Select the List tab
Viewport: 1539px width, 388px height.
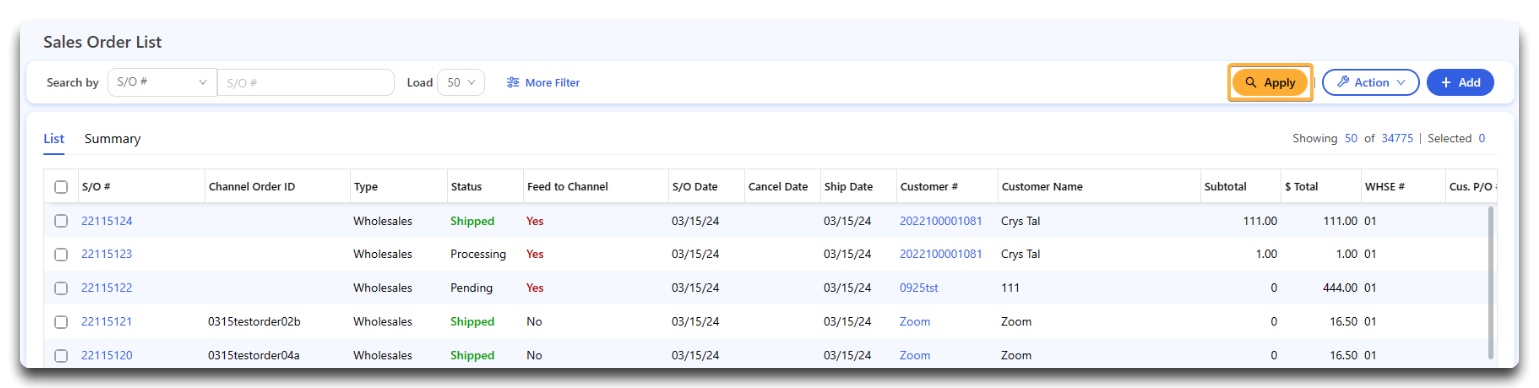[x=54, y=139]
